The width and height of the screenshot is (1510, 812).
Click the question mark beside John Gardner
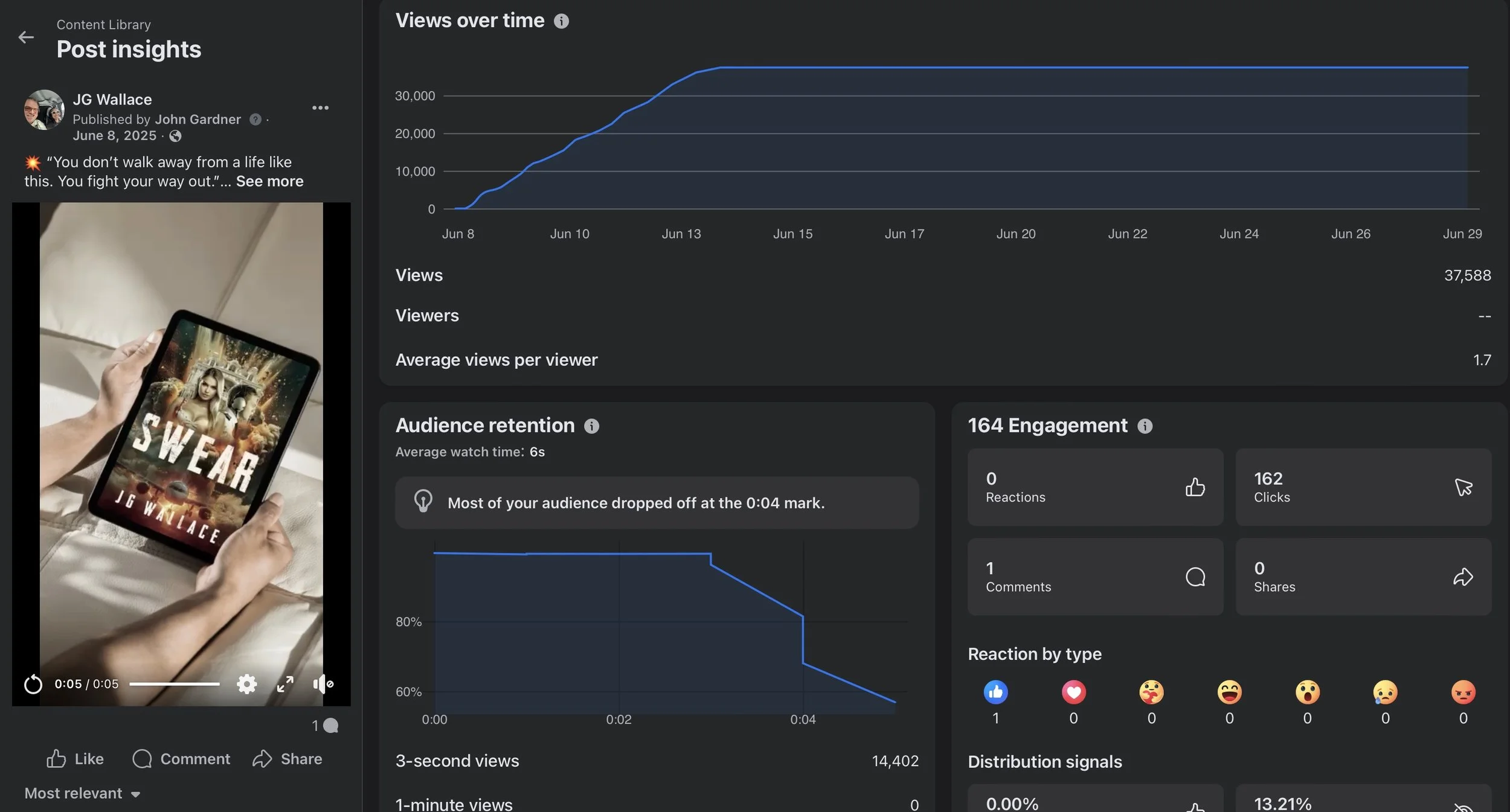[255, 120]
